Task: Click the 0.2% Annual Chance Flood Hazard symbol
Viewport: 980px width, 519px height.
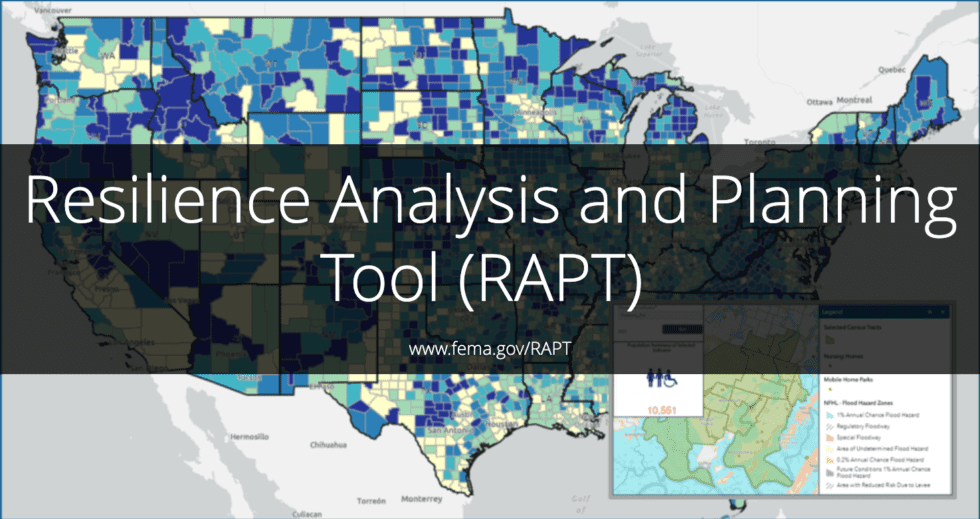Action: (x=829, y=460)
